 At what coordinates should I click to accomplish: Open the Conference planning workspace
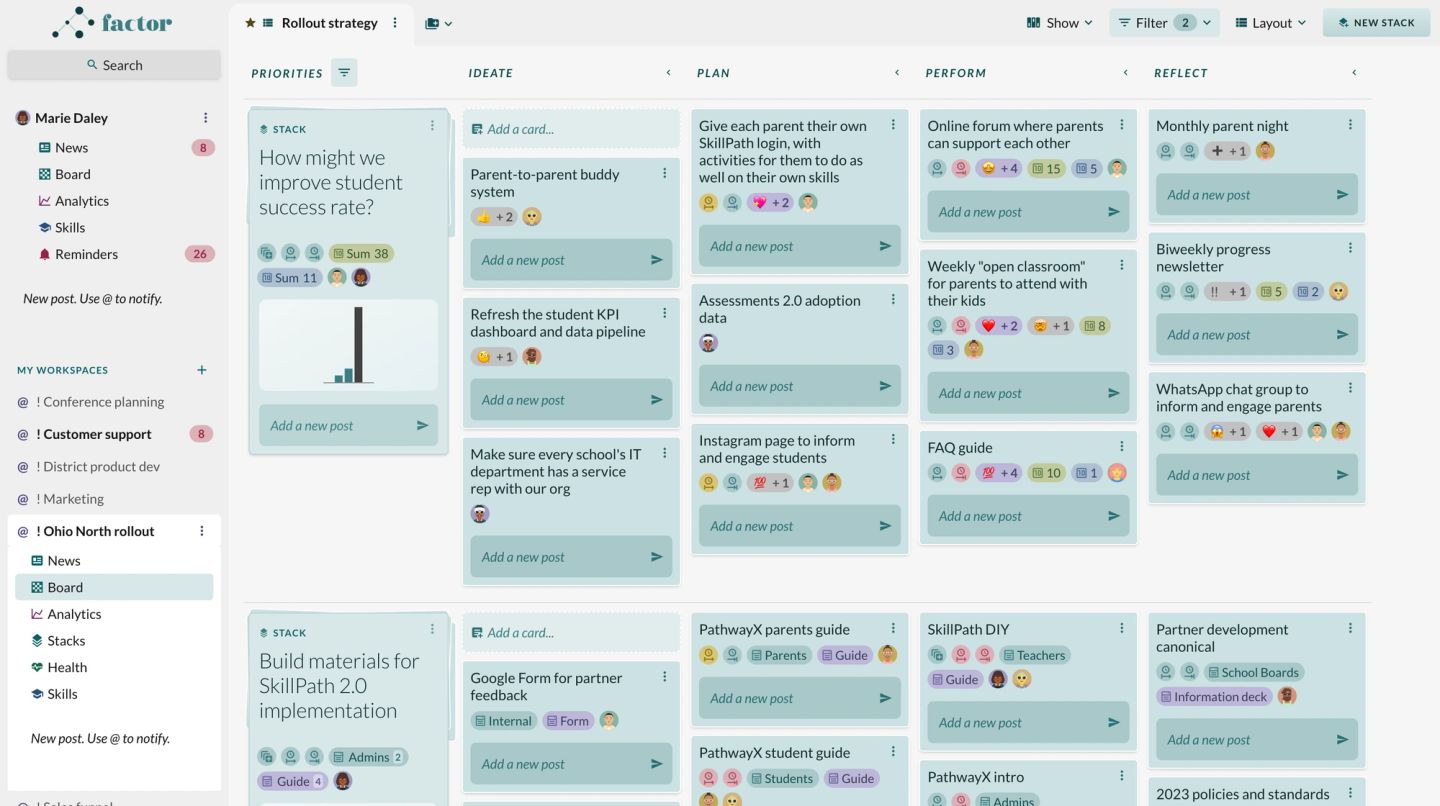[100, 402]
